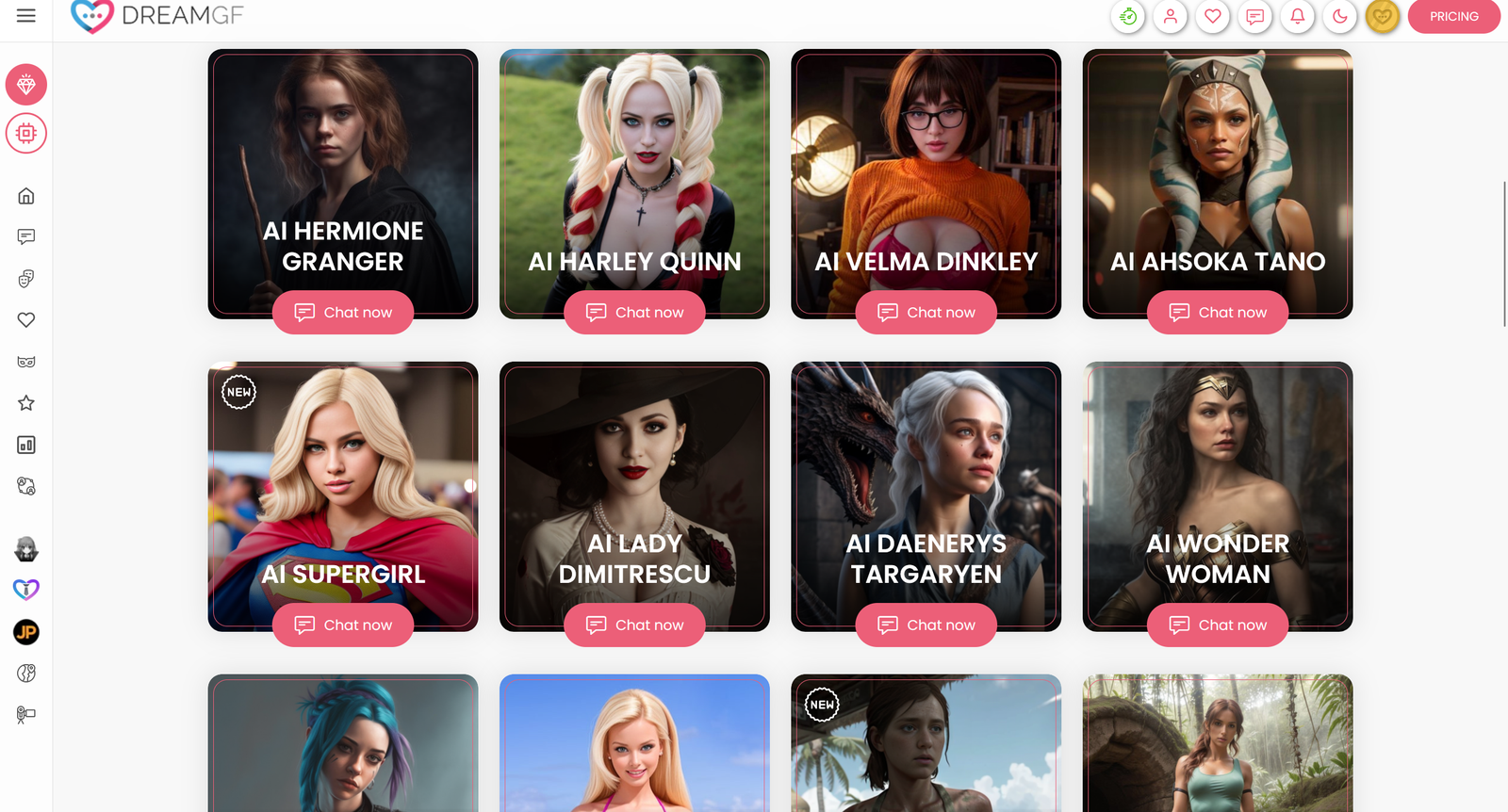Viewport: 1508px width, 812px height.
Task: Chat now with AI Wonder Woman
Action: (1218, 625)
